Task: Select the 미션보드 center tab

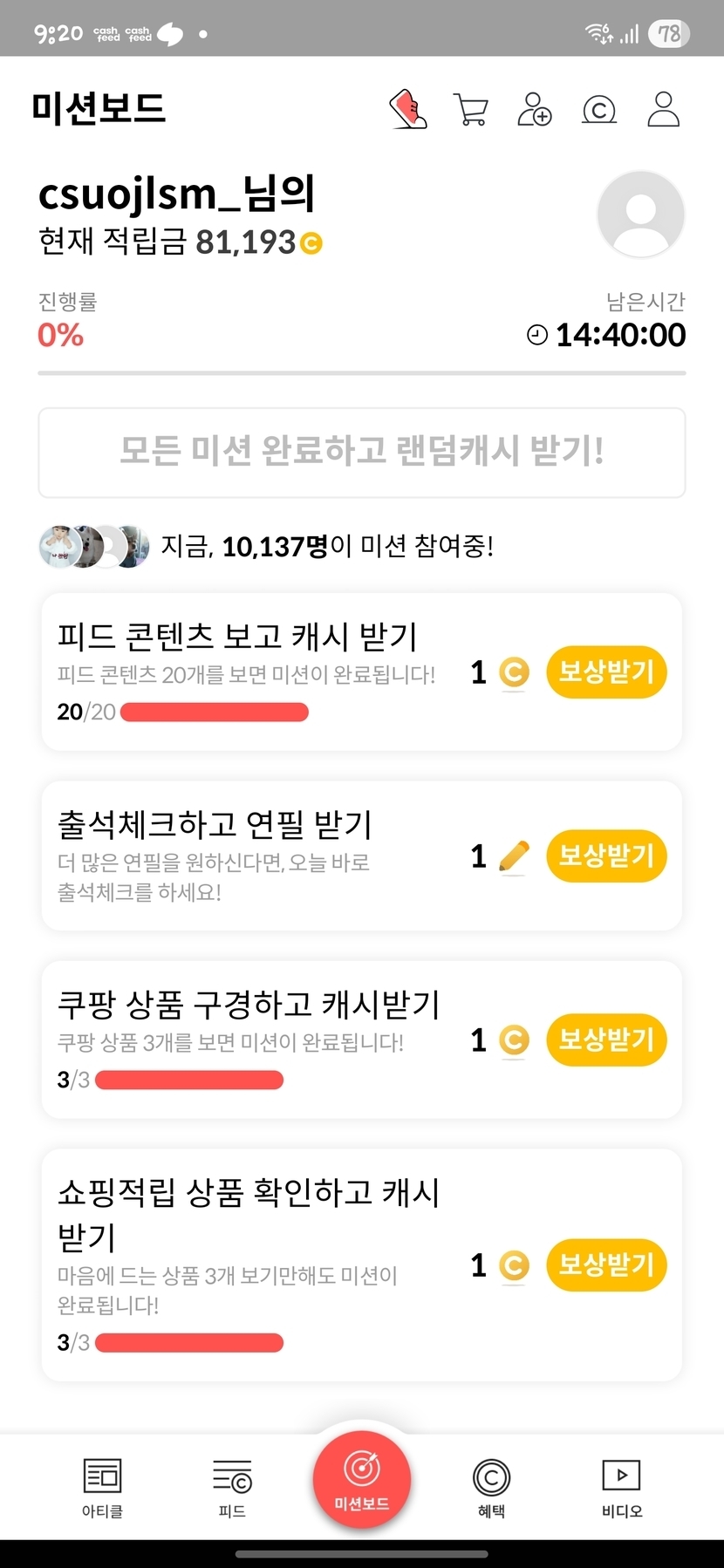Action: click(x=362, y=1479)
